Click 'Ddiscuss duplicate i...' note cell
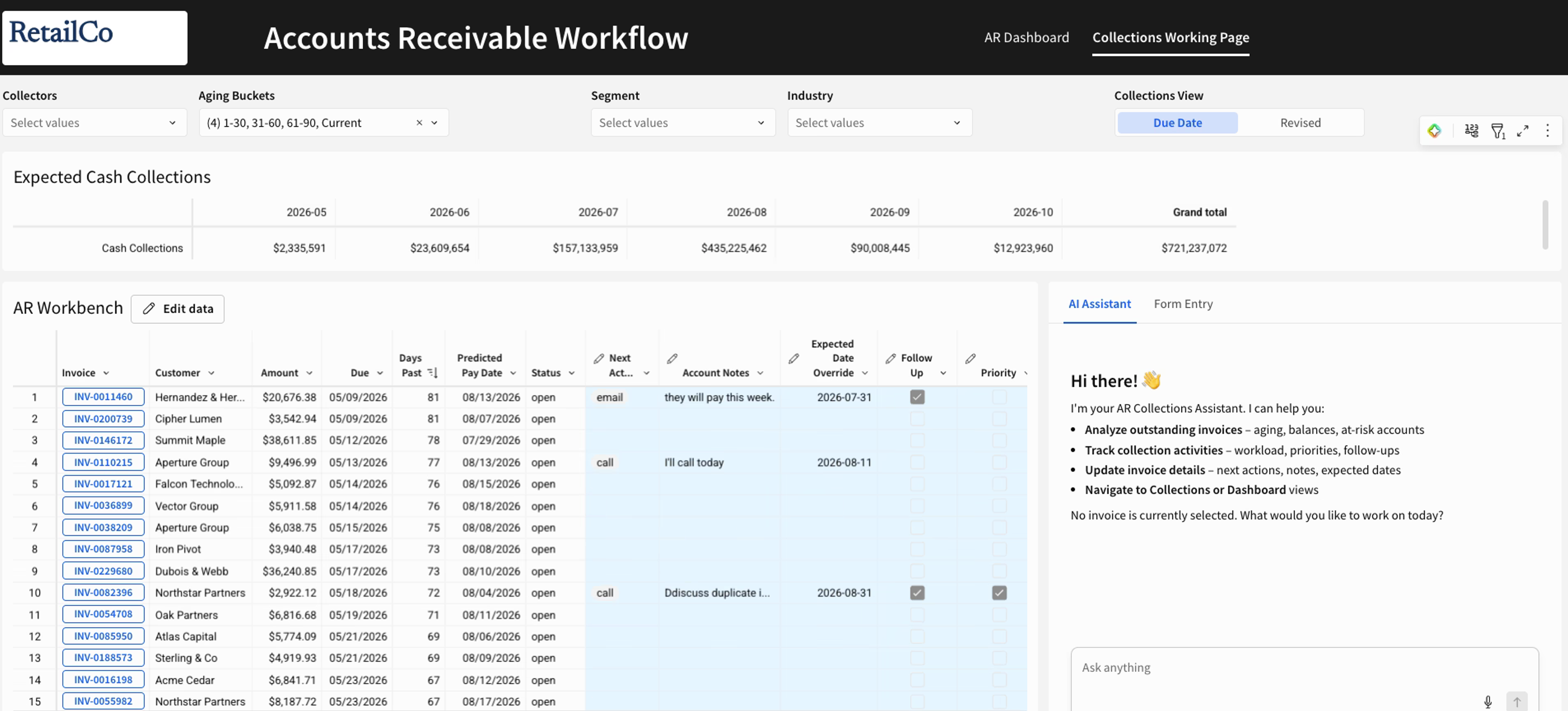1568x711 pixels. click(719, 592)
